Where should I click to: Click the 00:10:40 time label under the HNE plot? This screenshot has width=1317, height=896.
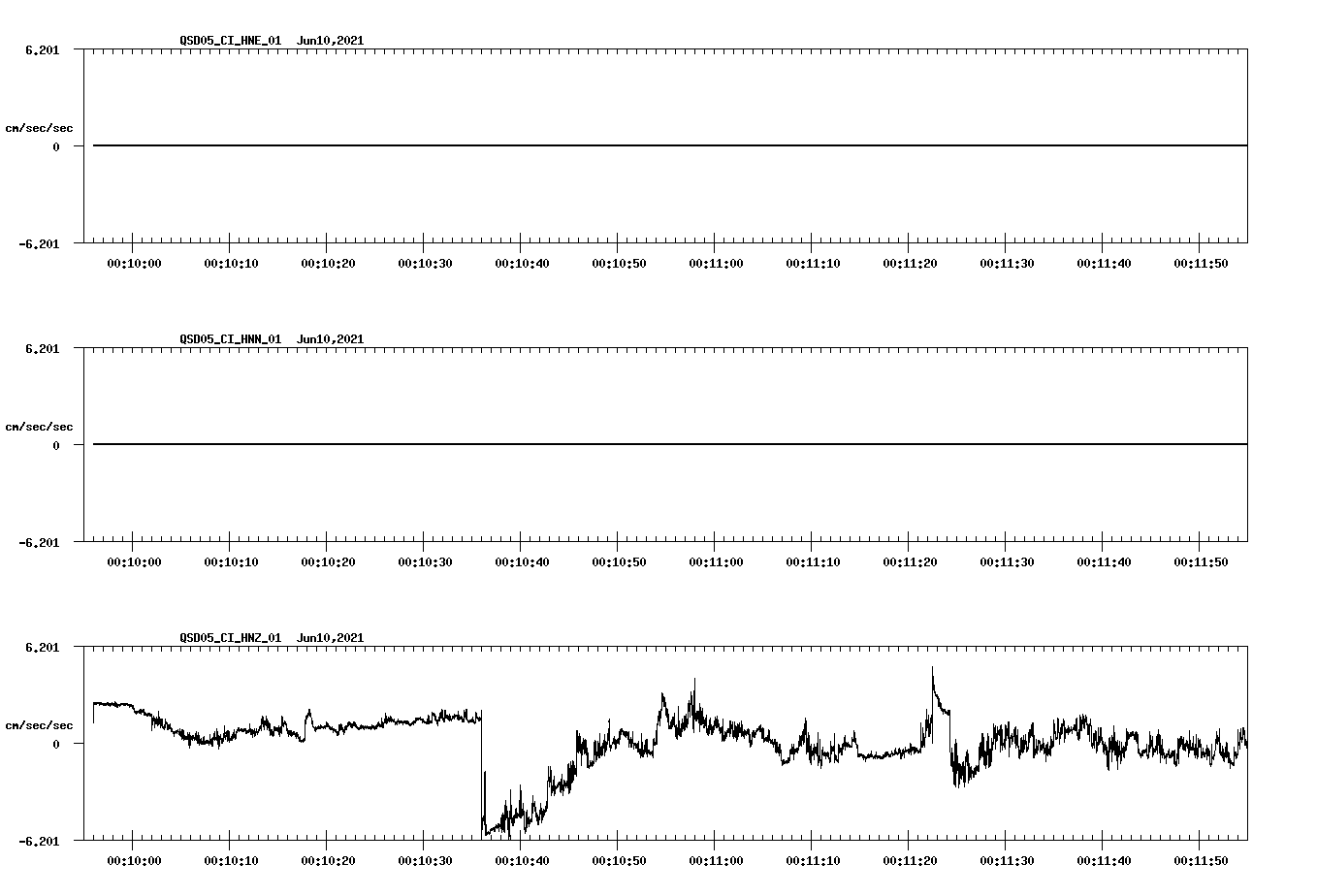click(522, 263)
